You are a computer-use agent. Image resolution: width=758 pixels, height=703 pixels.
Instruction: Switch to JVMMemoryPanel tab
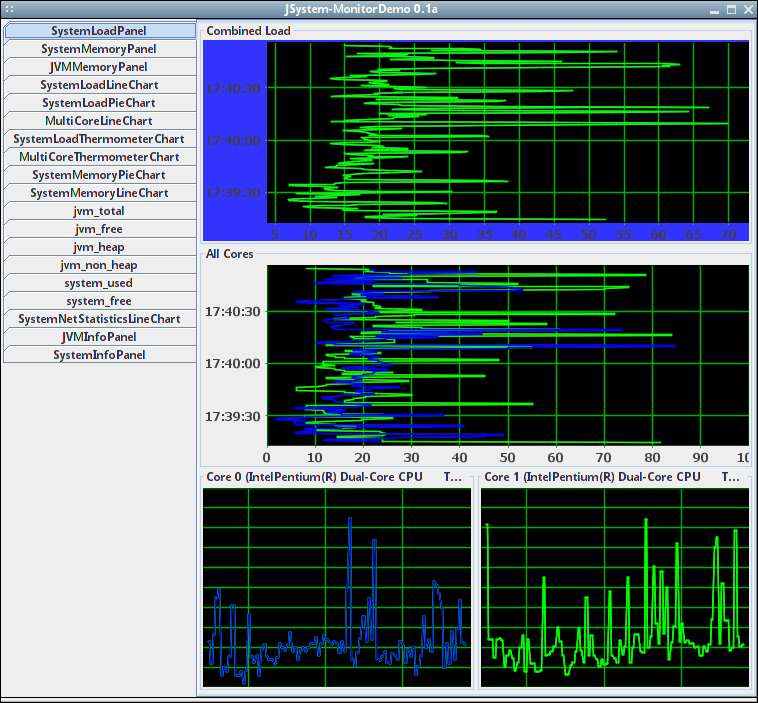click(x=100, y=67)
